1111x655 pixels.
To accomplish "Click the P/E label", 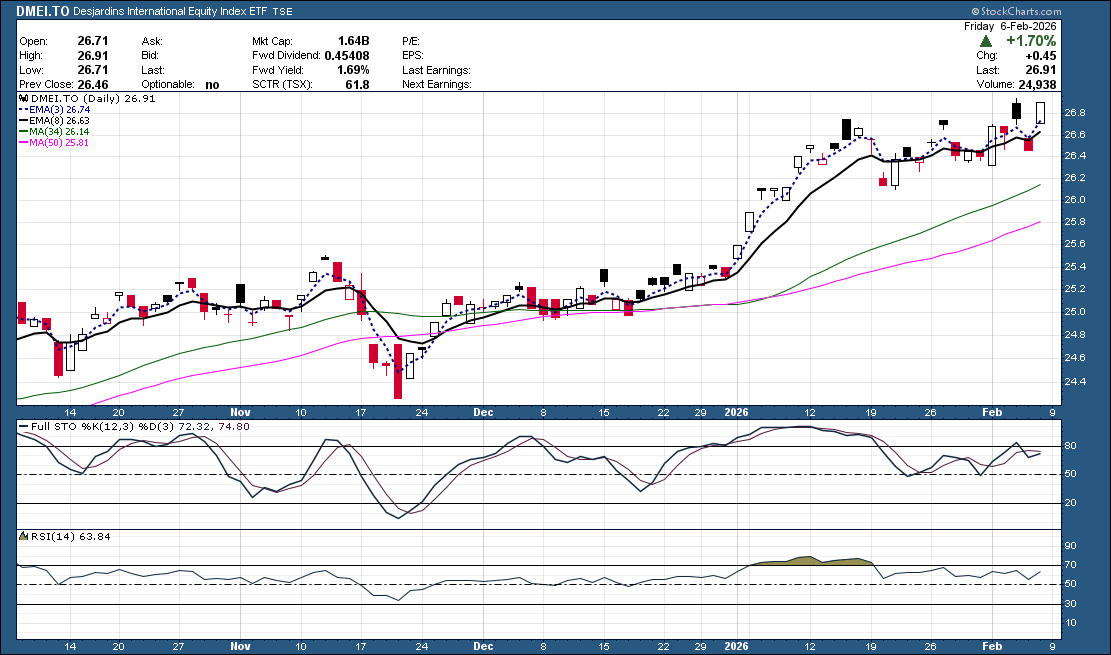I will click(411, 41).
